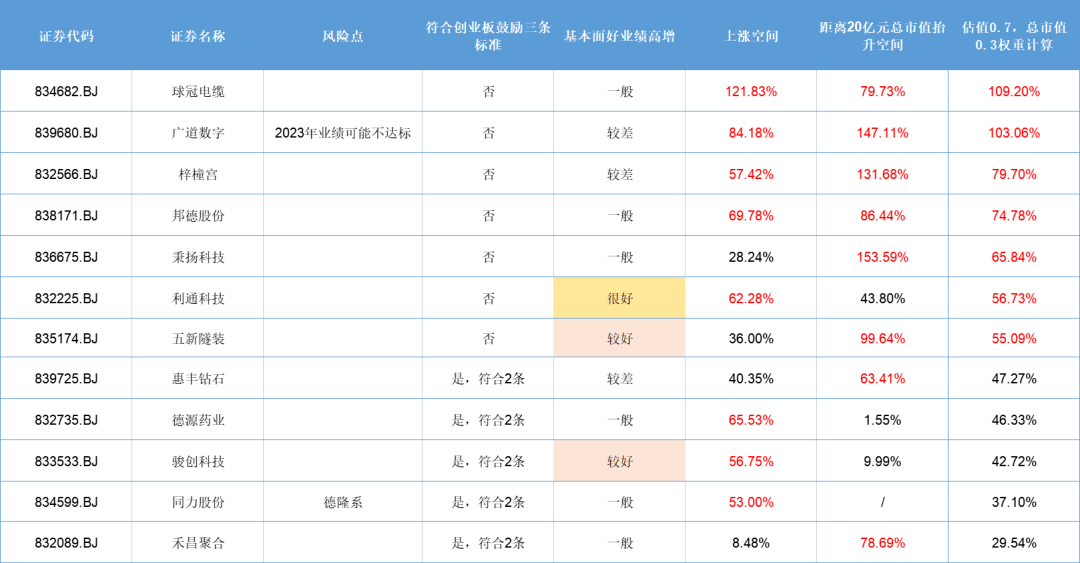This screenshot has height=563, width=1080.
Task: Click the 德源药业 name cell
Action: pyautogui.click(x=197, y=420)
